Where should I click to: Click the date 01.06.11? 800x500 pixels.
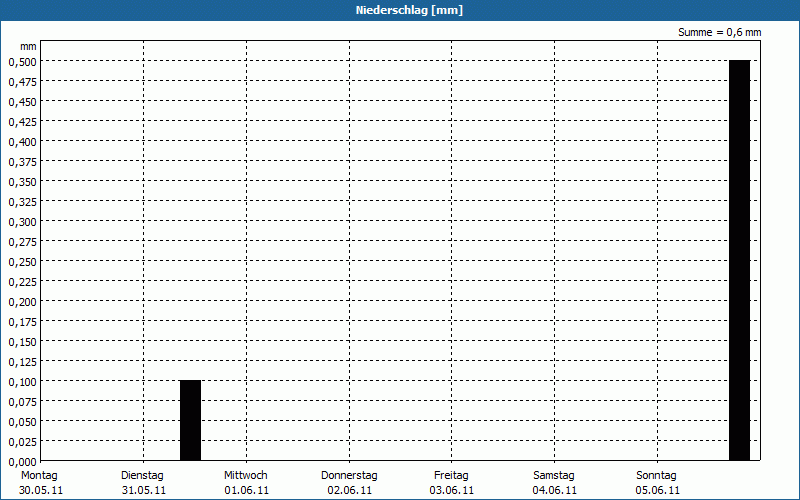(246, 491)
